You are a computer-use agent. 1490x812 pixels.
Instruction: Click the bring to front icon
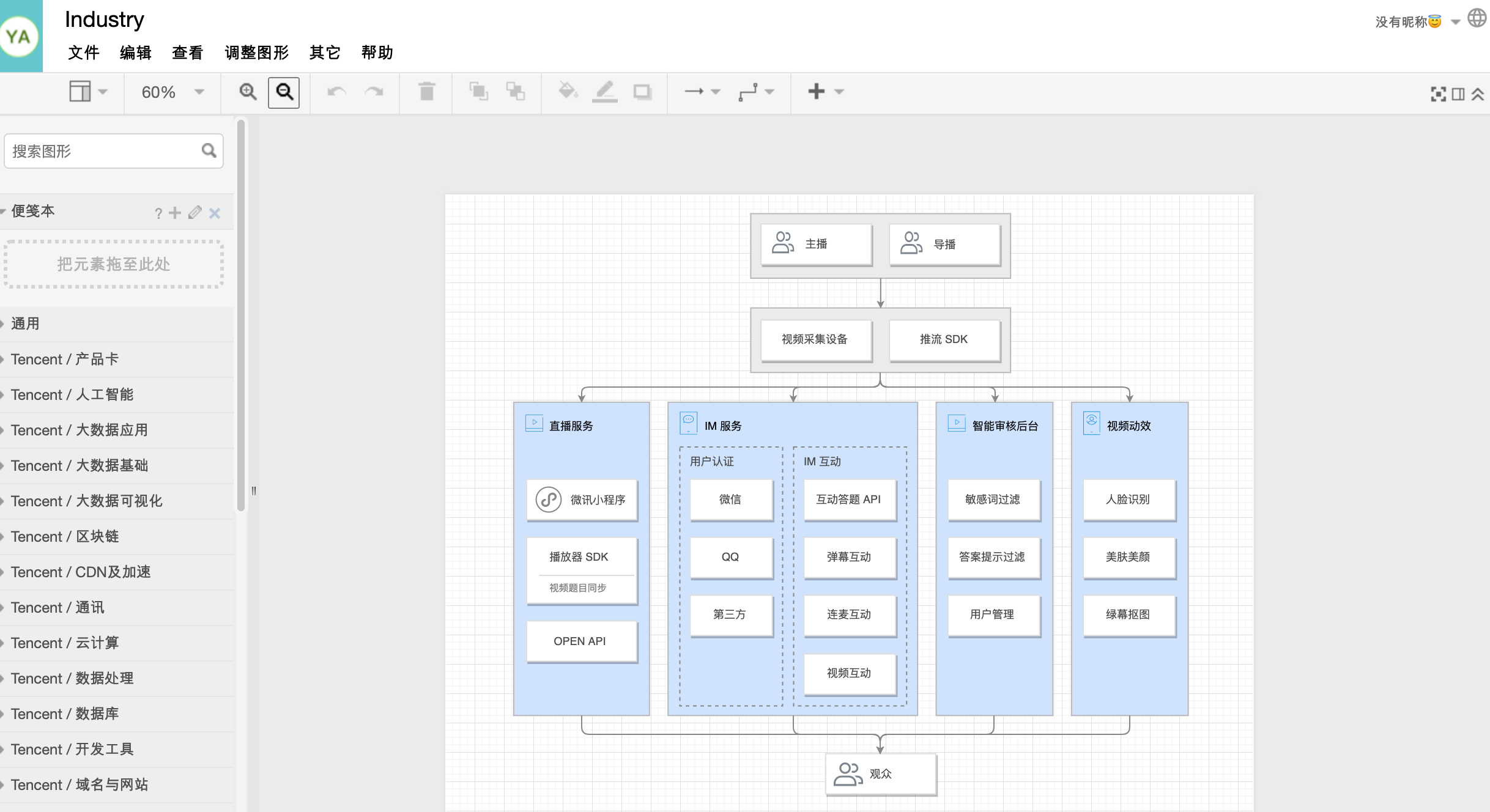pyautogui.click(x=478, y=92)
